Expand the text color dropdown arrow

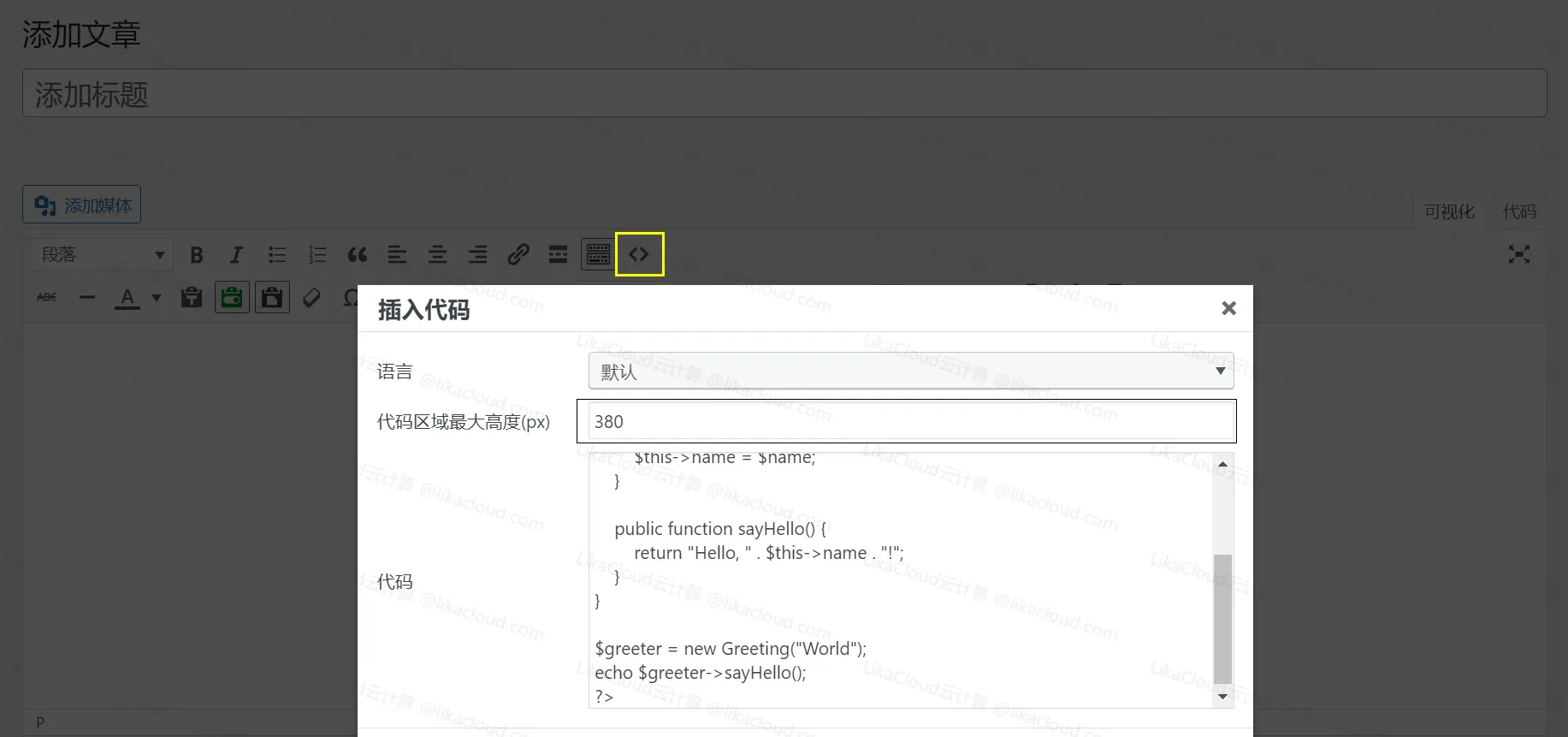click(x=157, y=298)
